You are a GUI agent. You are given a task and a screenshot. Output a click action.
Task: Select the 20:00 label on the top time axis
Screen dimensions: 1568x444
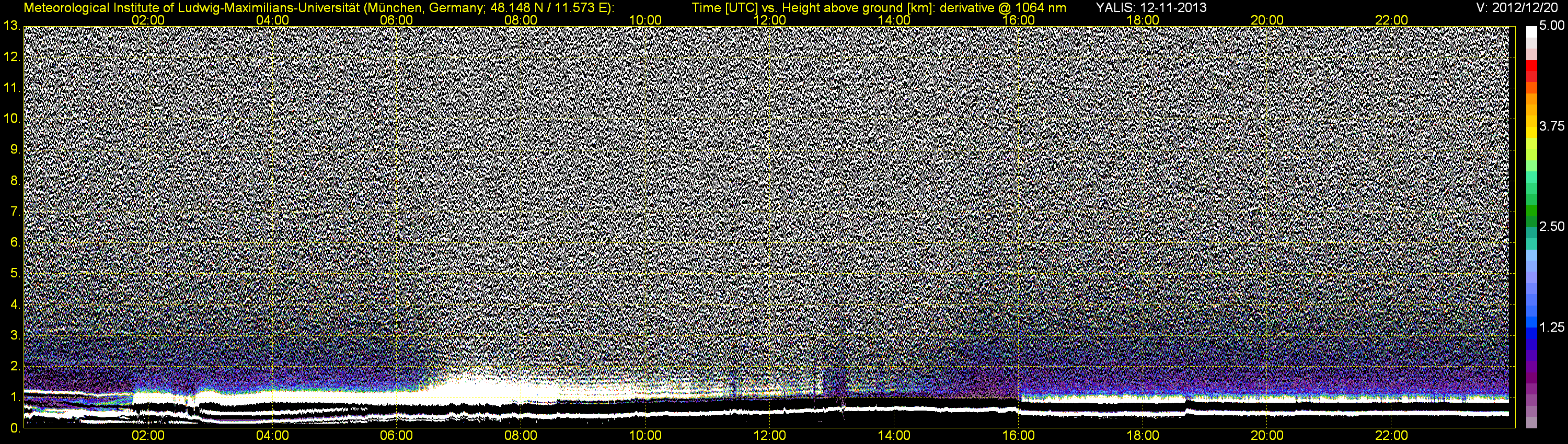pyautogui.click(x=1267, y=20)
